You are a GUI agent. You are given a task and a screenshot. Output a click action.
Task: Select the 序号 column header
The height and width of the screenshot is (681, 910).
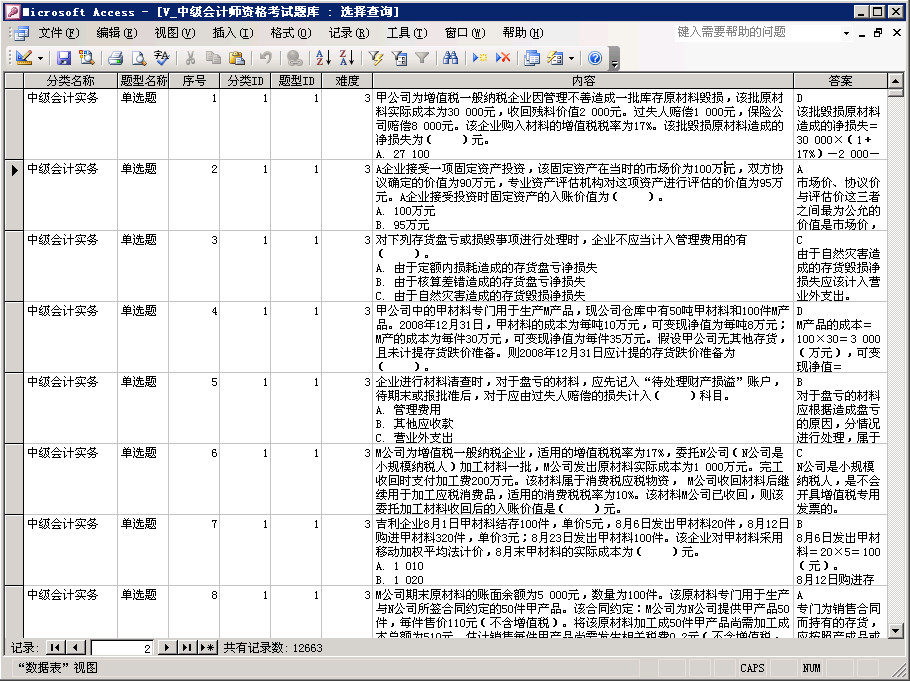(194, 81)
